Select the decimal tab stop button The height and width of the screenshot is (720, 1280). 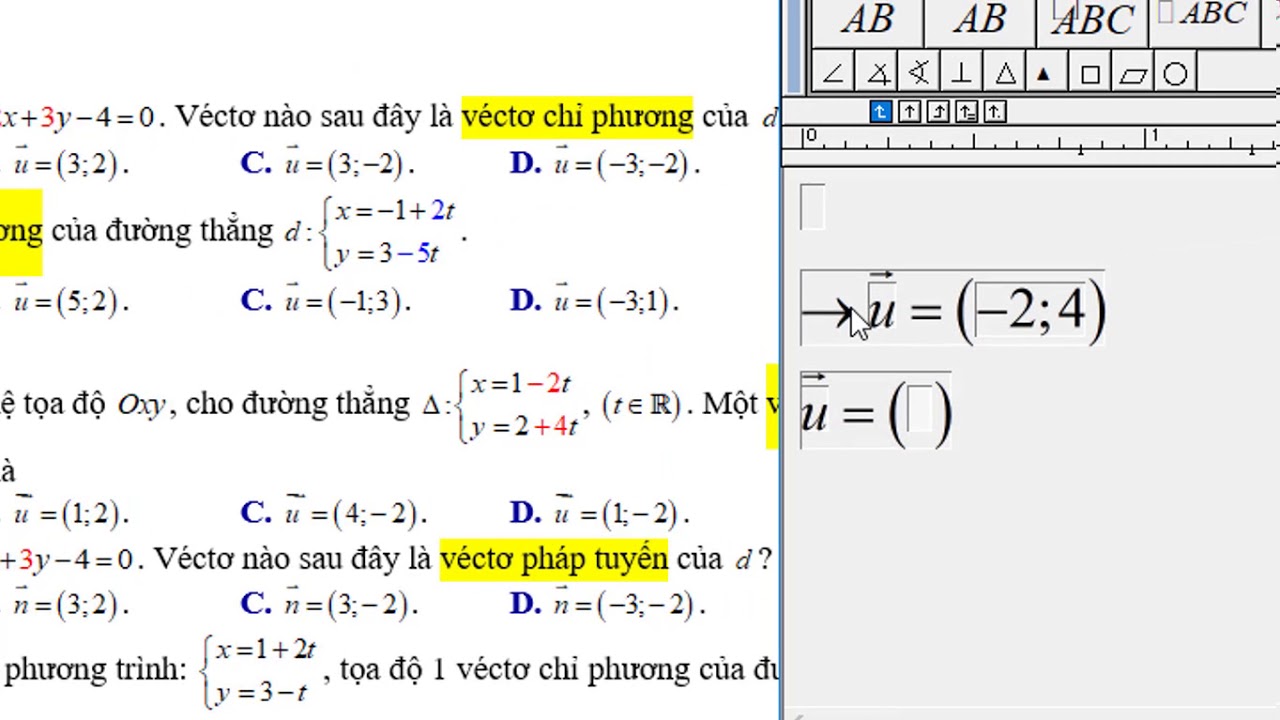[x=995, y=112]
